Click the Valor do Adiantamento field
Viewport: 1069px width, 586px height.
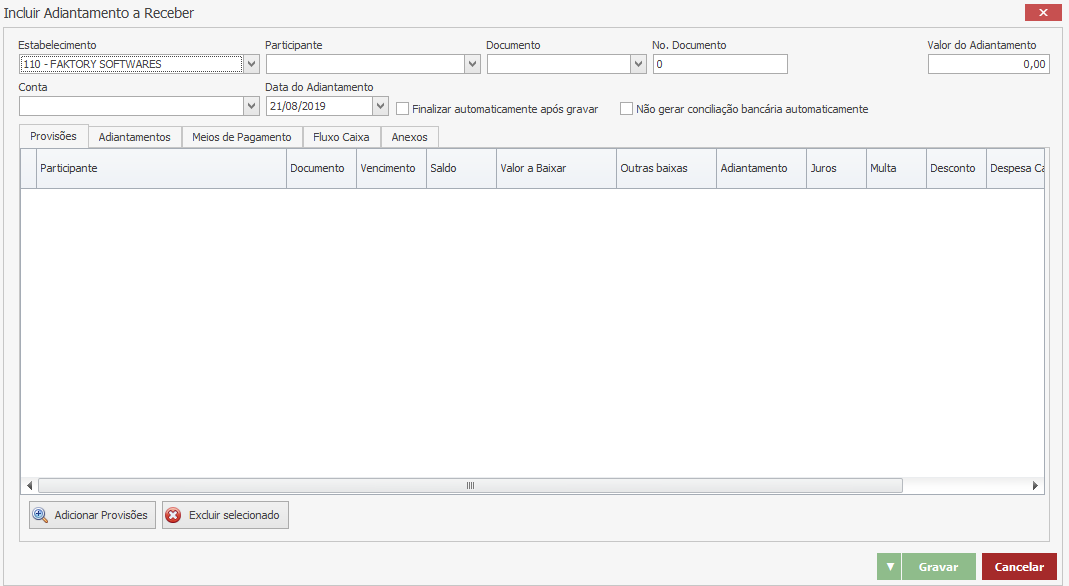(988, 64)
